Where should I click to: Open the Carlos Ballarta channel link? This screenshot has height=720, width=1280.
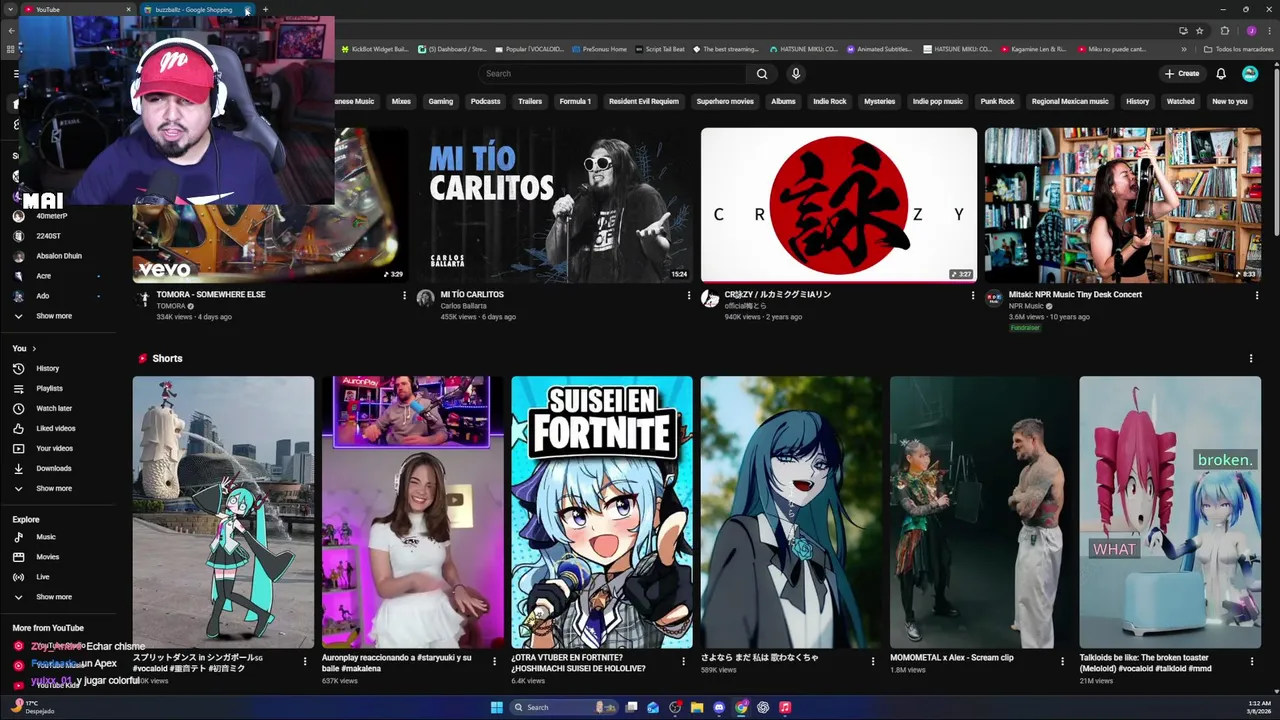point(464,306)
